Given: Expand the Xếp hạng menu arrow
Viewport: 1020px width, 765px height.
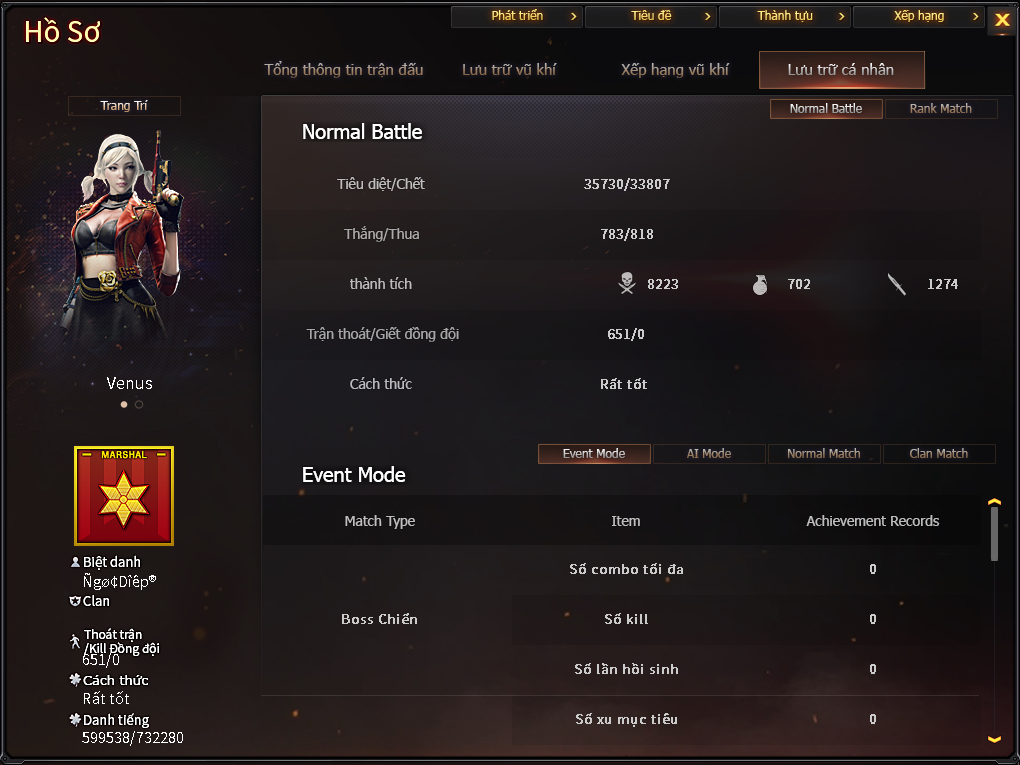Looking at the screenshot, I should 975,16.
